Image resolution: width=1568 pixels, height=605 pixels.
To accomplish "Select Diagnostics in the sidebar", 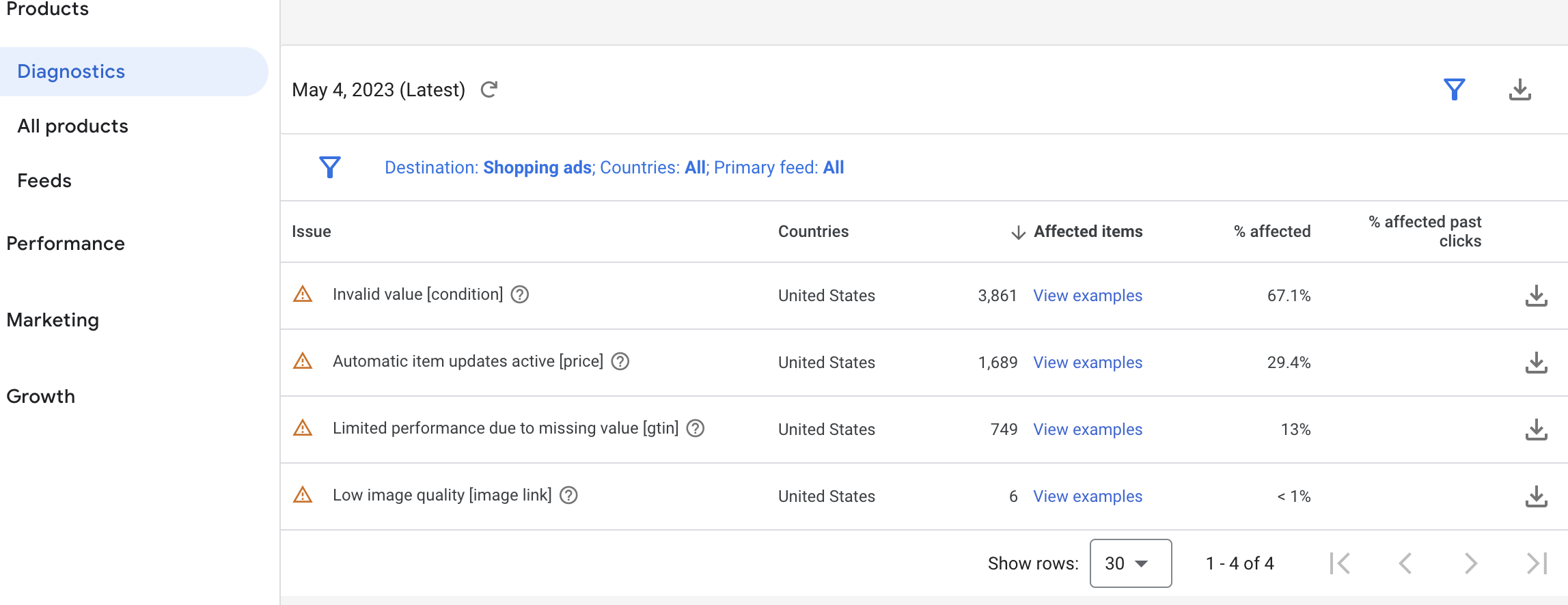I will point(71,72).
